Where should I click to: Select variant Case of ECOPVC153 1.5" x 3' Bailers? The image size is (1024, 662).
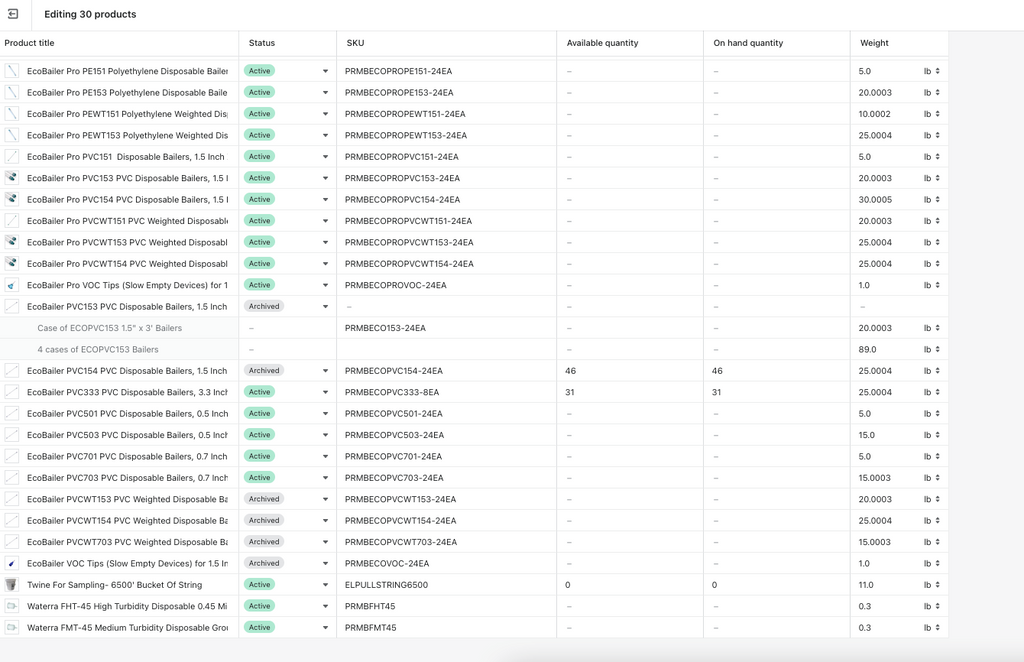click(110, 328)
